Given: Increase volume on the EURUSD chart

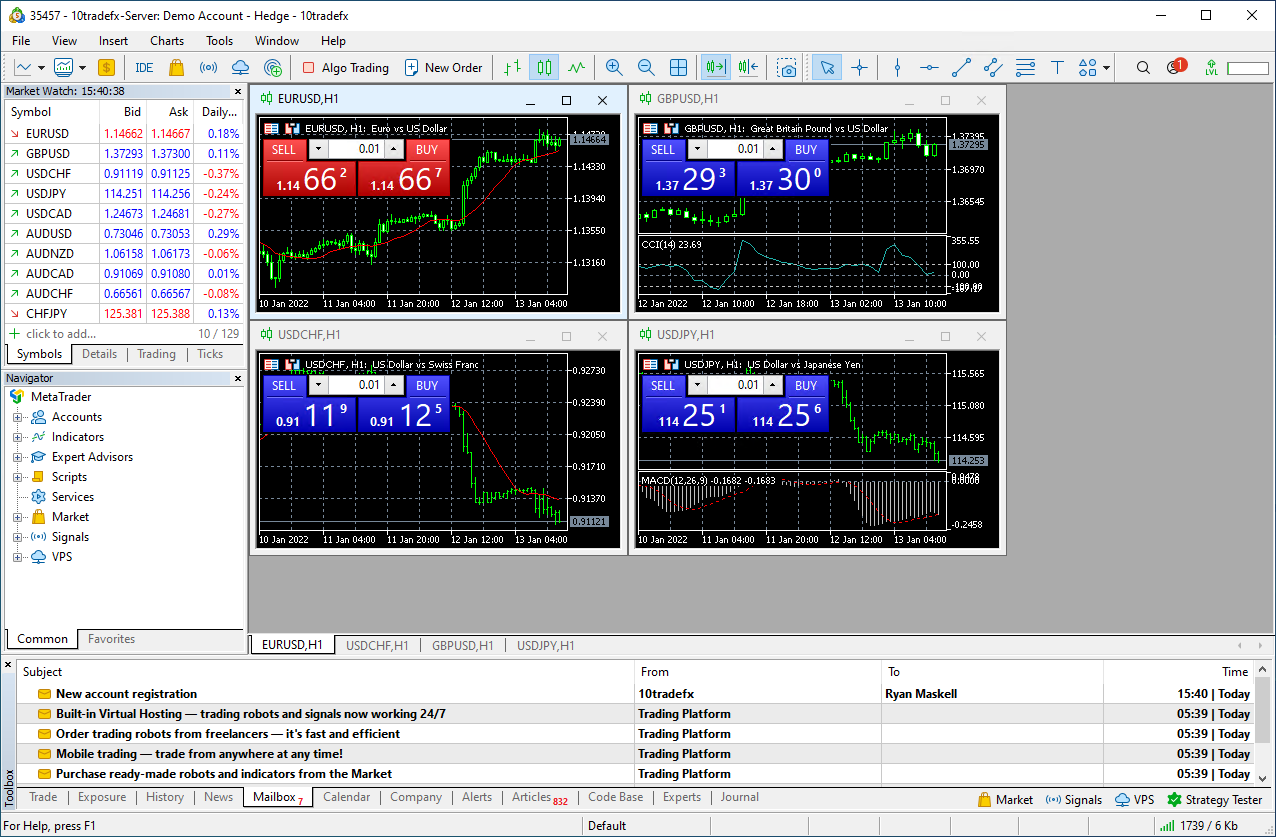Looking at the screenshot, I should (394, 149).
